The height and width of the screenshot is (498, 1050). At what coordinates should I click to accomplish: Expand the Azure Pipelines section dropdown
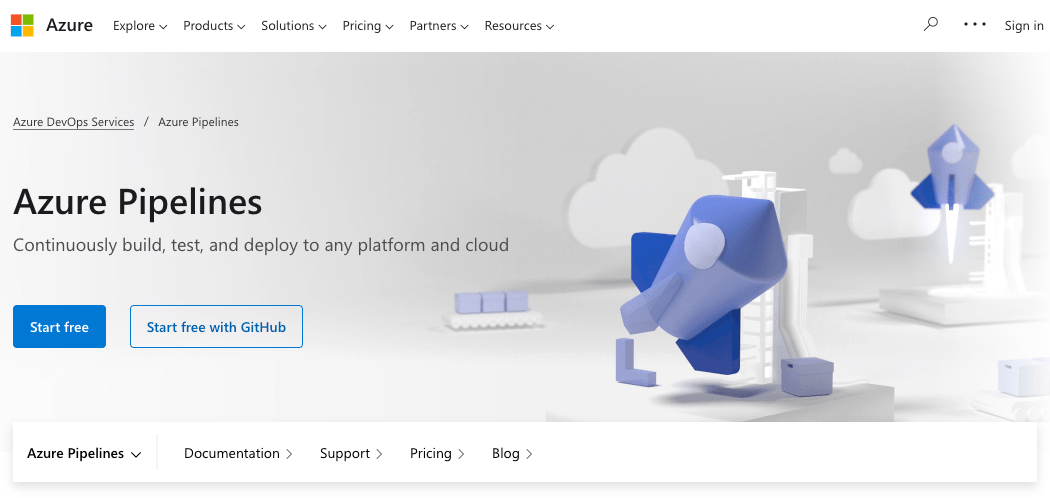(85, 454)
